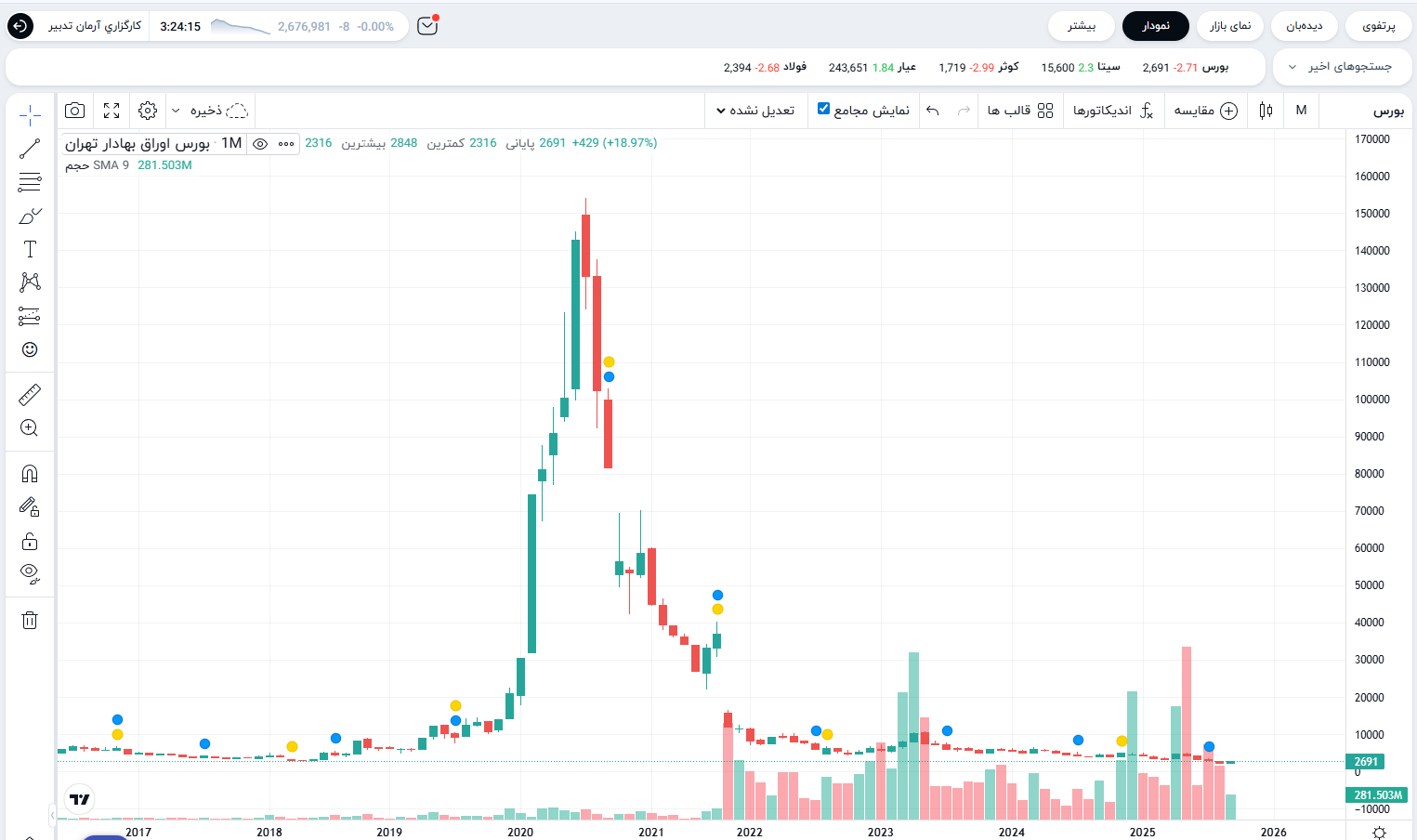The height and width of the screenshot is (840, 1417).
Task: Toggle the نمایش مجامع checkbox
Action: [823, 110]
